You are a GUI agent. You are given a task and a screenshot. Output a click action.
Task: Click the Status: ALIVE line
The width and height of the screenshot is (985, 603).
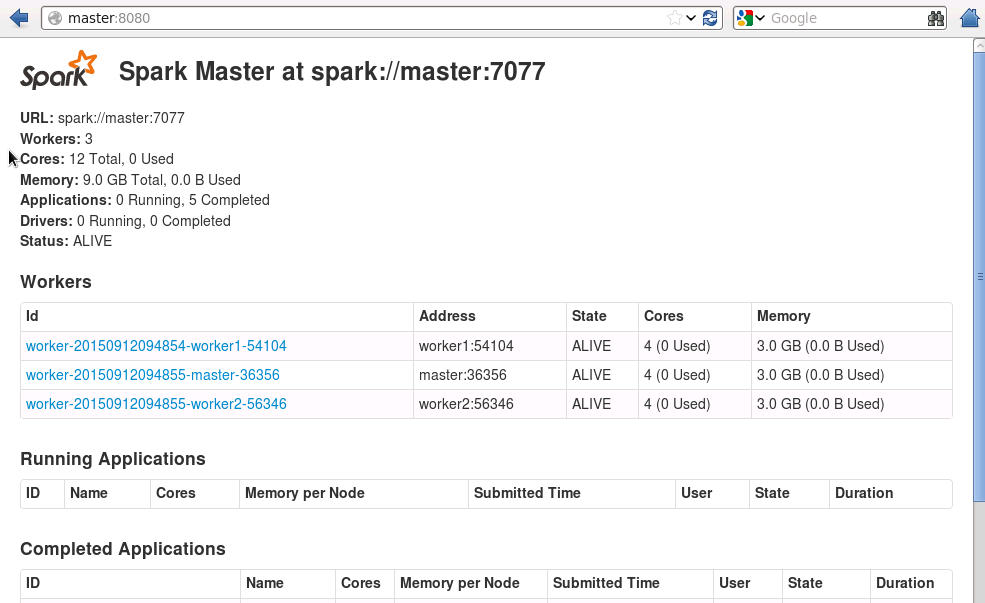66,241
